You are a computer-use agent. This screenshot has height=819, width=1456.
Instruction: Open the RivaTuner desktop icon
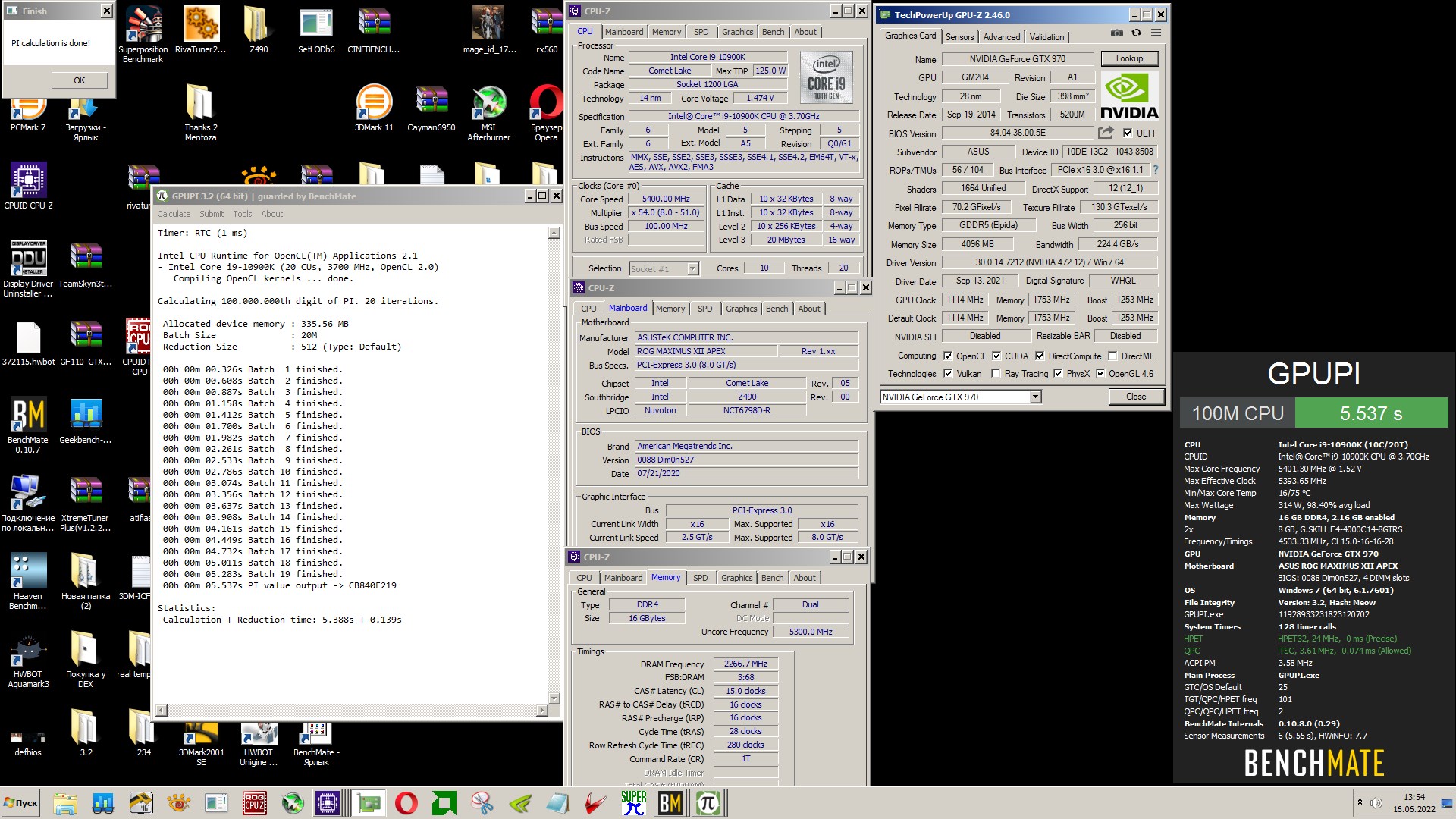[x=201, y=30]
